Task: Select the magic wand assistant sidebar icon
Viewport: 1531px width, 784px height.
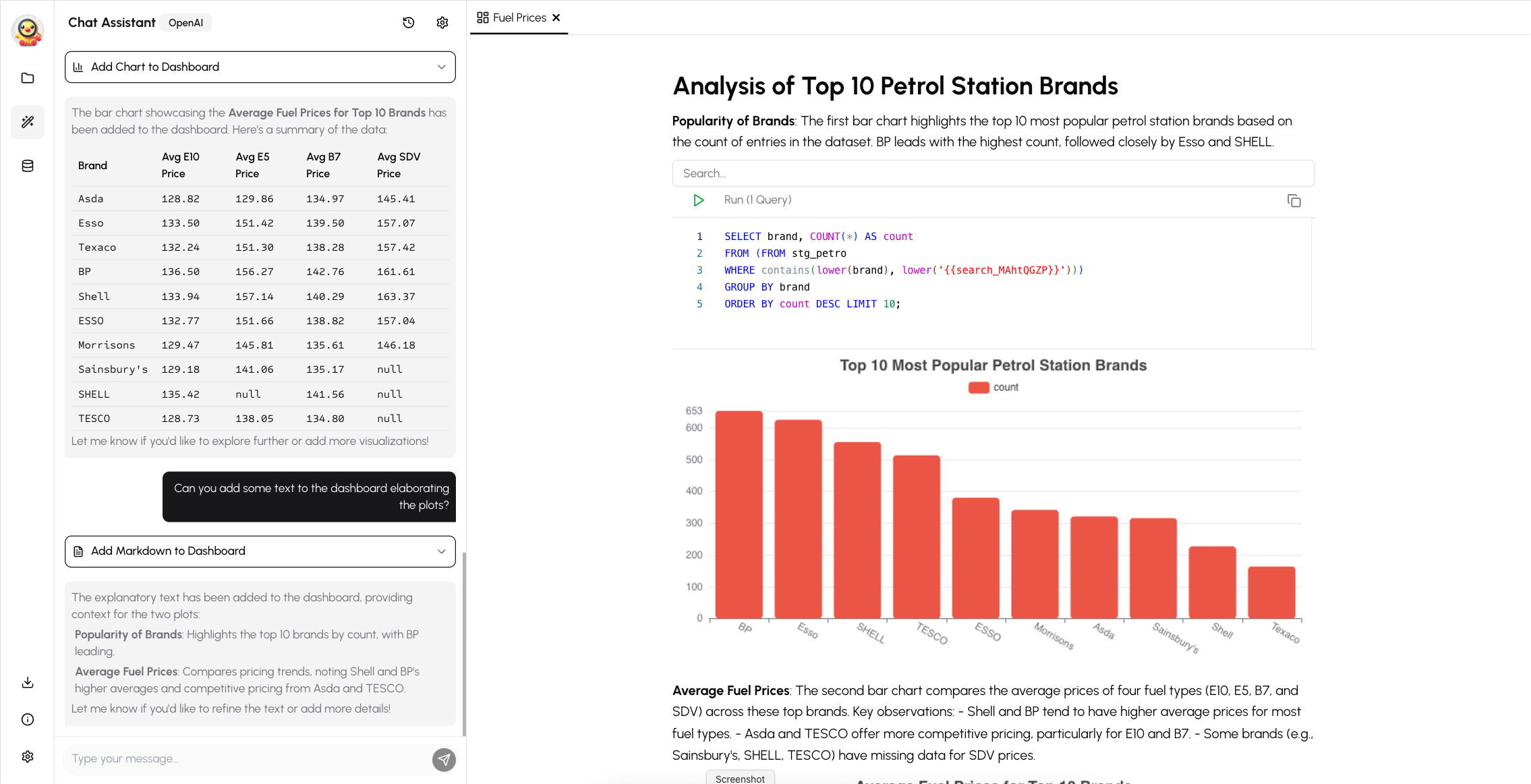Action: [x=28, y=122]
